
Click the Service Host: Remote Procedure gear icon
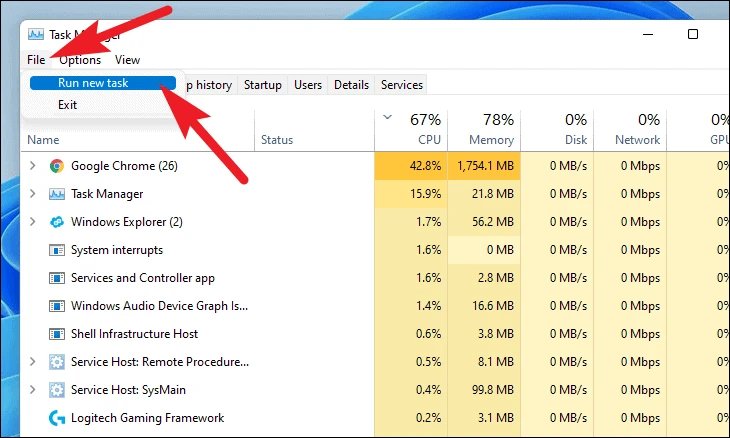pos(57,362)
